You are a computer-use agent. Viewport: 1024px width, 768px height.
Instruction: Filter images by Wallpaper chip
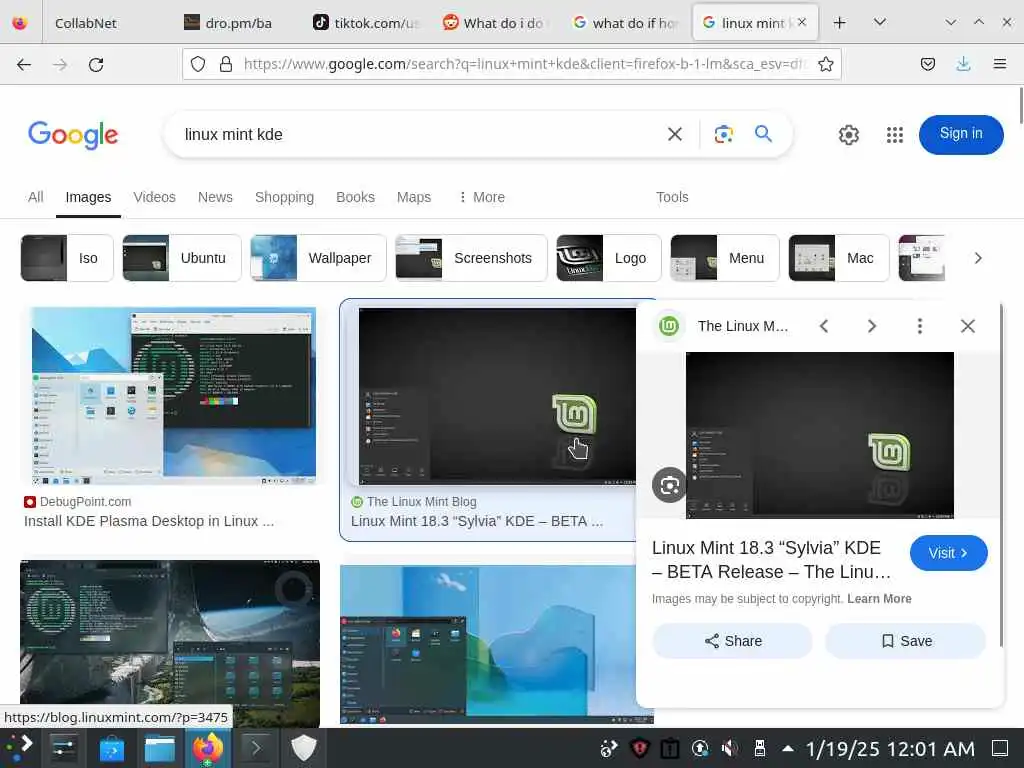coord(318,258)
